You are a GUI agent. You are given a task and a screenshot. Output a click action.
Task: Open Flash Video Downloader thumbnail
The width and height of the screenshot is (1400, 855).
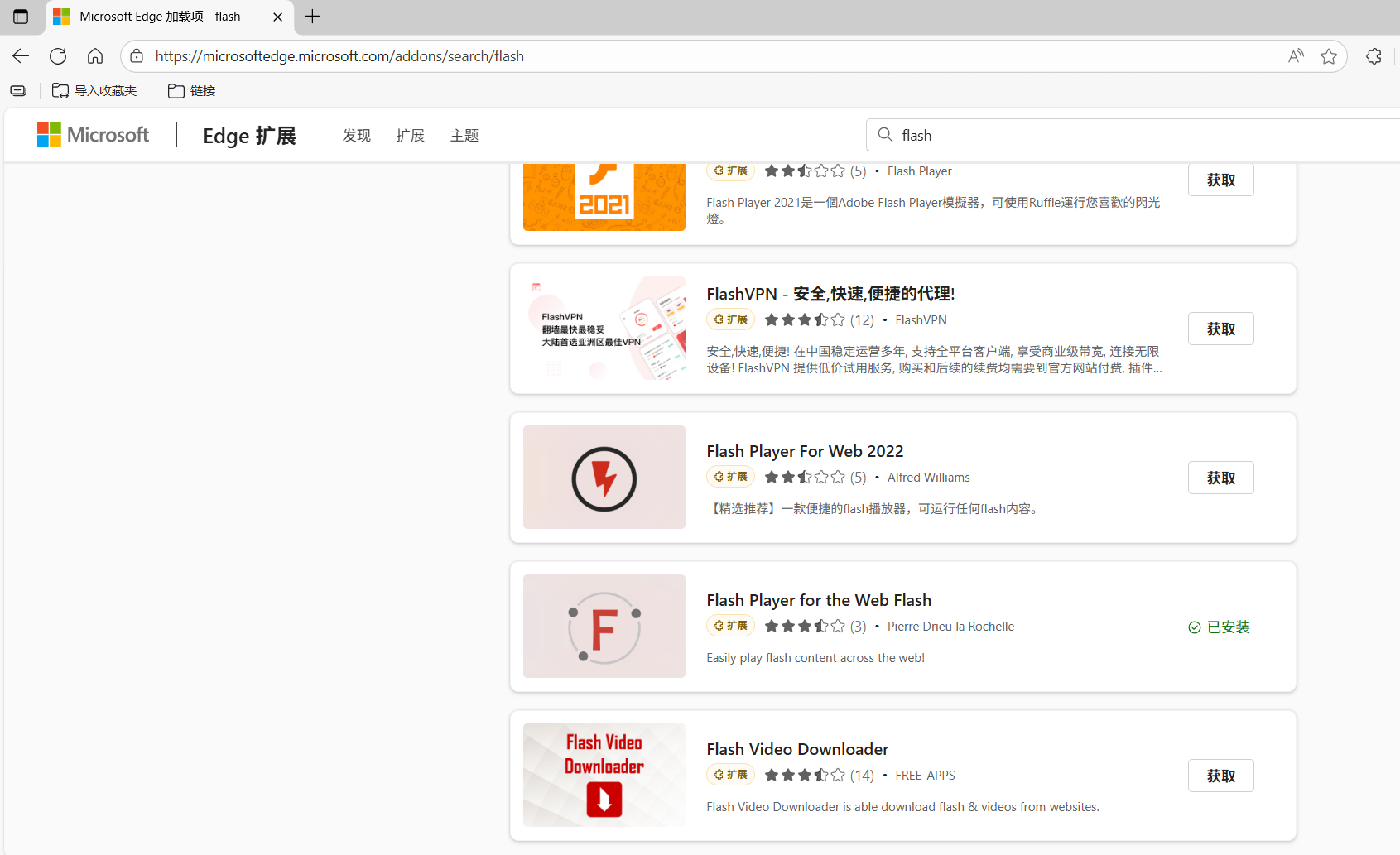click(x=604, y=776)
